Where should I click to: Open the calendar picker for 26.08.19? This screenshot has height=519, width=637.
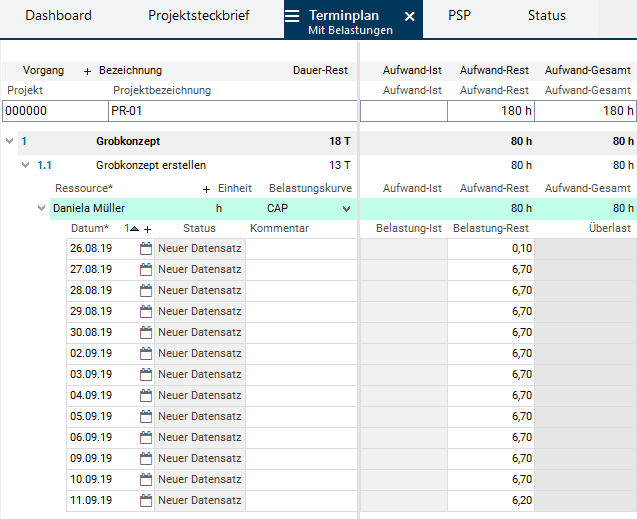coord(146,249)
